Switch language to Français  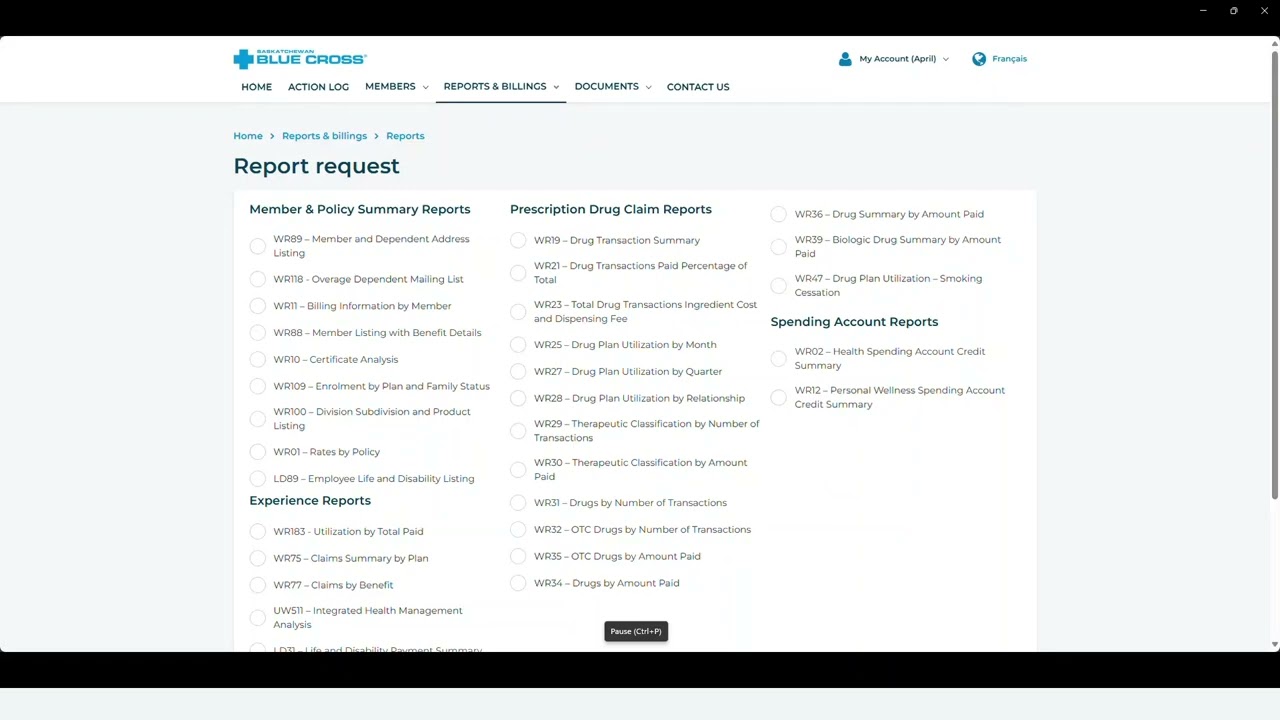pyautogui.click(x=1009, y=59)
